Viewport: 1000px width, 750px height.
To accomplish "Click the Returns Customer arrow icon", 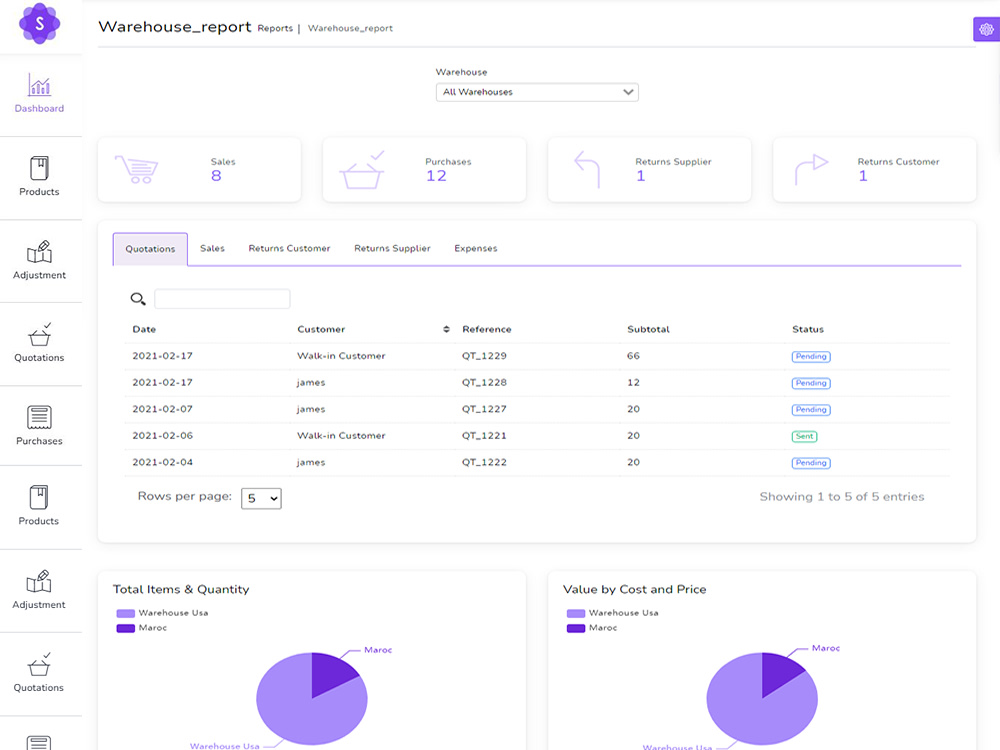I will (x=811, y=169).
